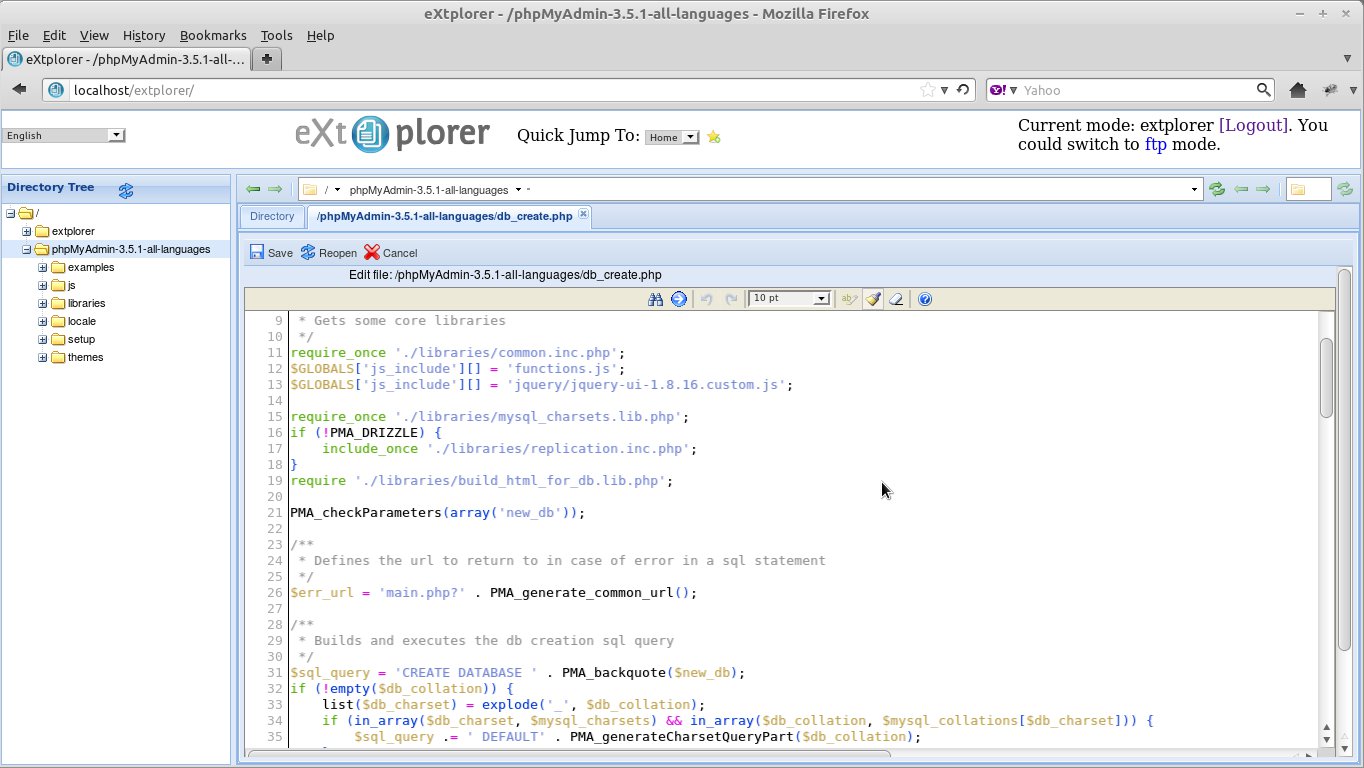
Task: Click the Reopen file icon
Action: click(x=308, y=253)
